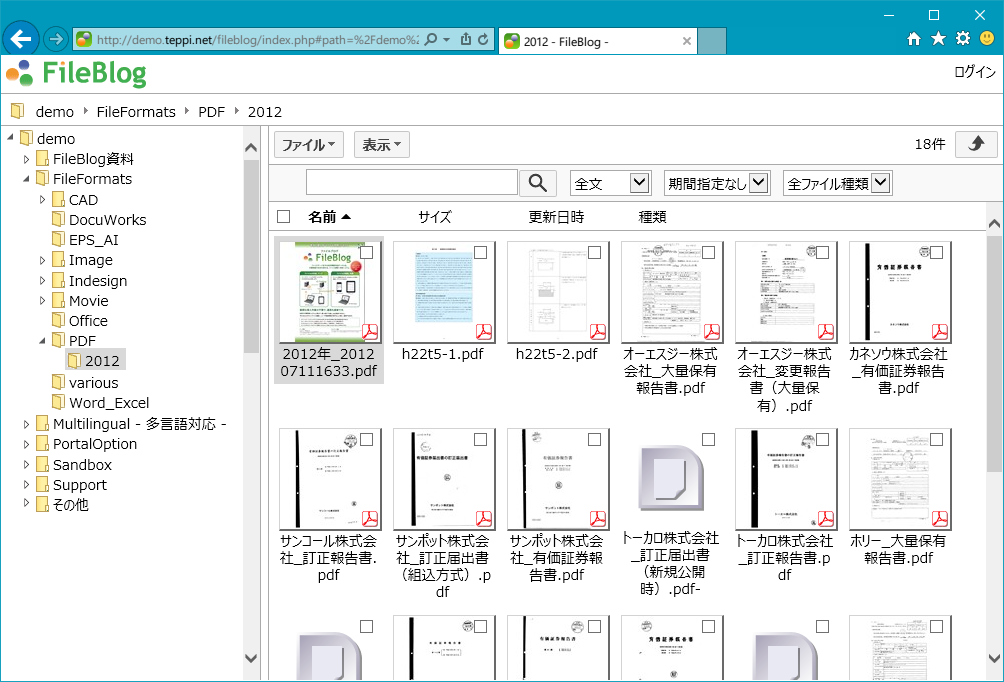Expand the Image tree node

[x=42, y=260]
